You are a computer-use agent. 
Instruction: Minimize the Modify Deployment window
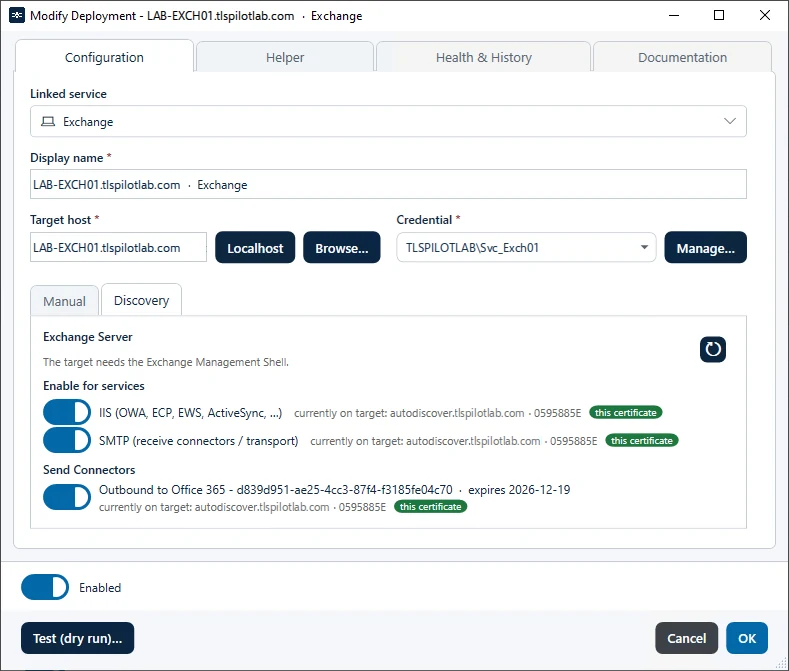(x=674, y=15)
